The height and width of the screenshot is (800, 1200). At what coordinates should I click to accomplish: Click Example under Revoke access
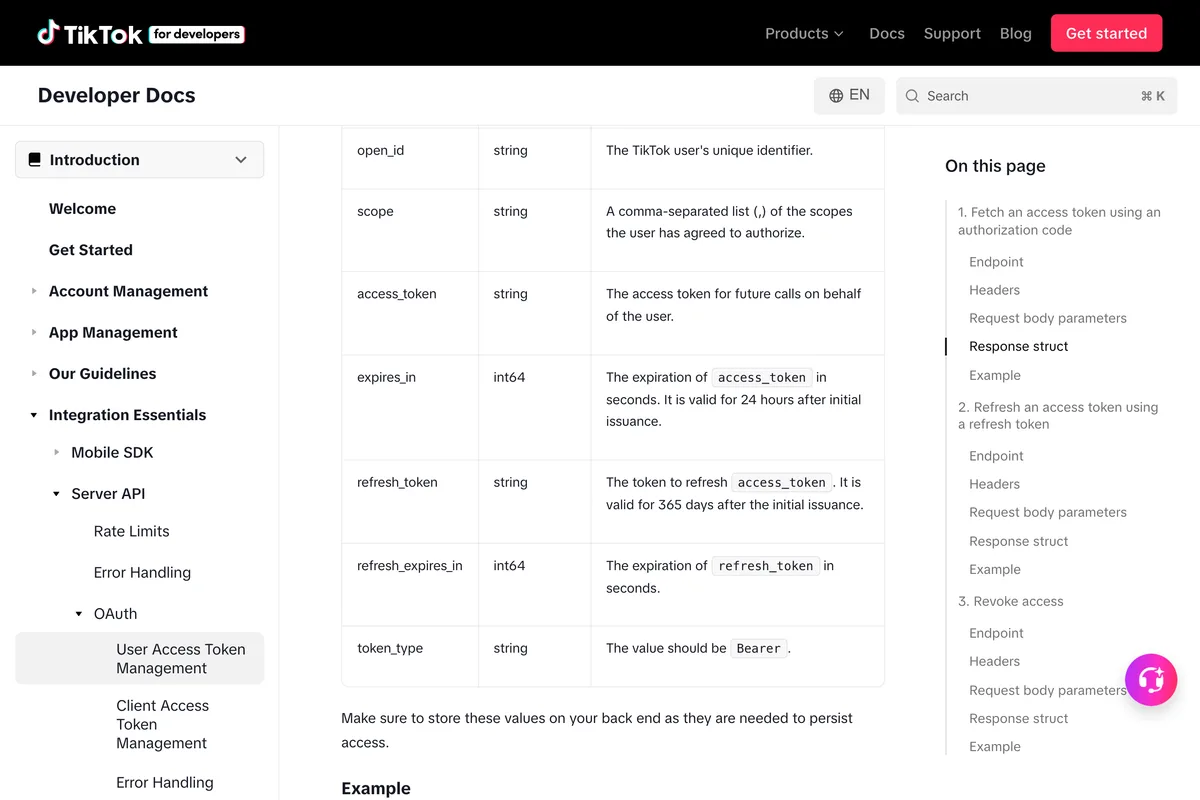point(995,746)
